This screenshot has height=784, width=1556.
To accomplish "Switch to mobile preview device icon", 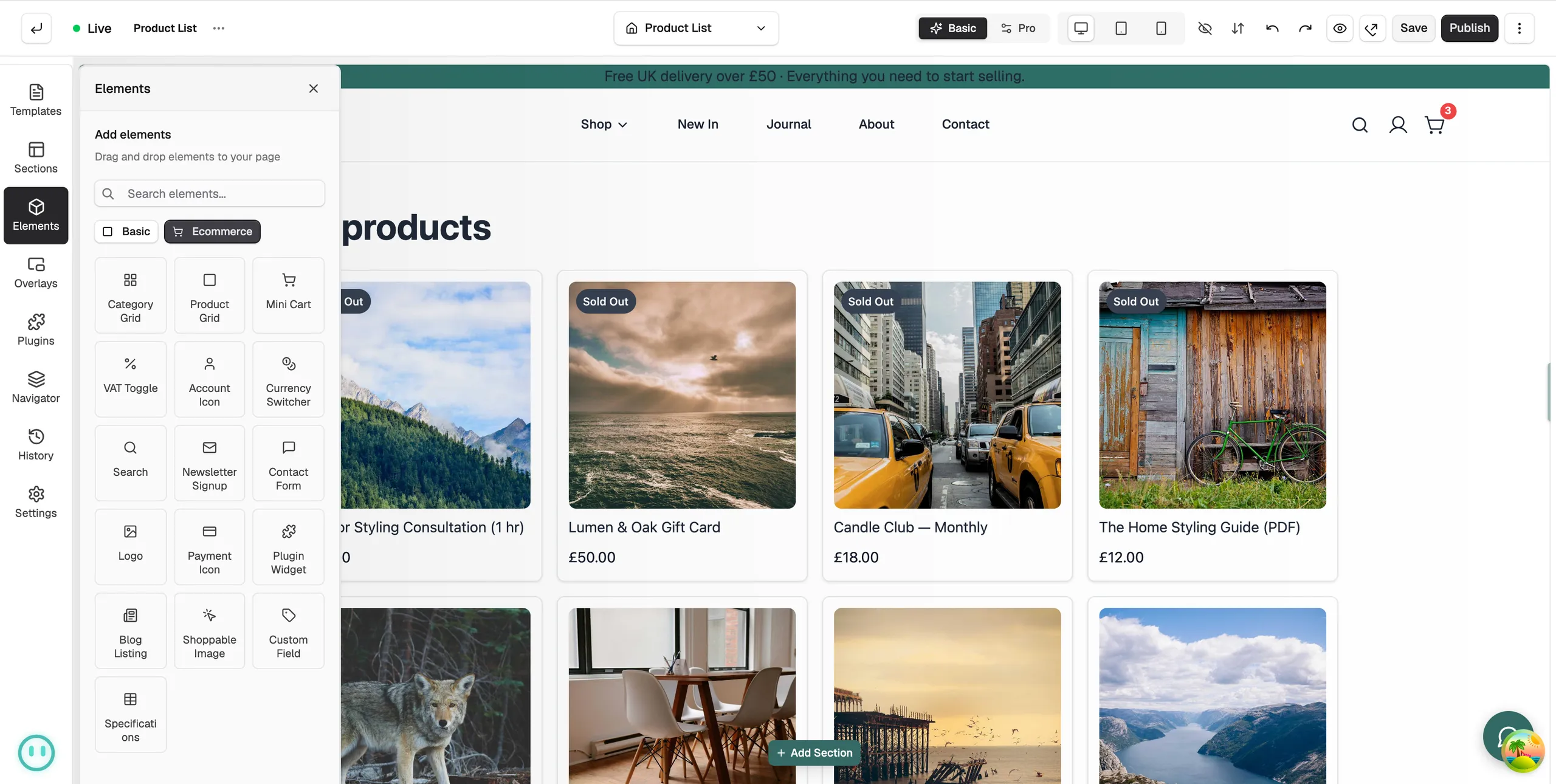I will (1161, 28).
